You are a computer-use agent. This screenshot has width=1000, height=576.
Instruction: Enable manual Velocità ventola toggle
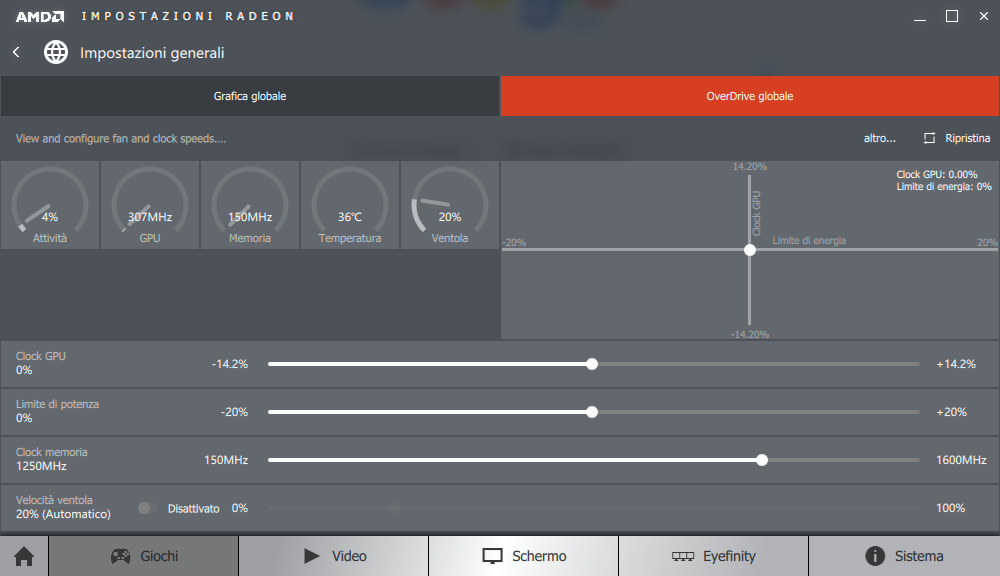point(147,508)
